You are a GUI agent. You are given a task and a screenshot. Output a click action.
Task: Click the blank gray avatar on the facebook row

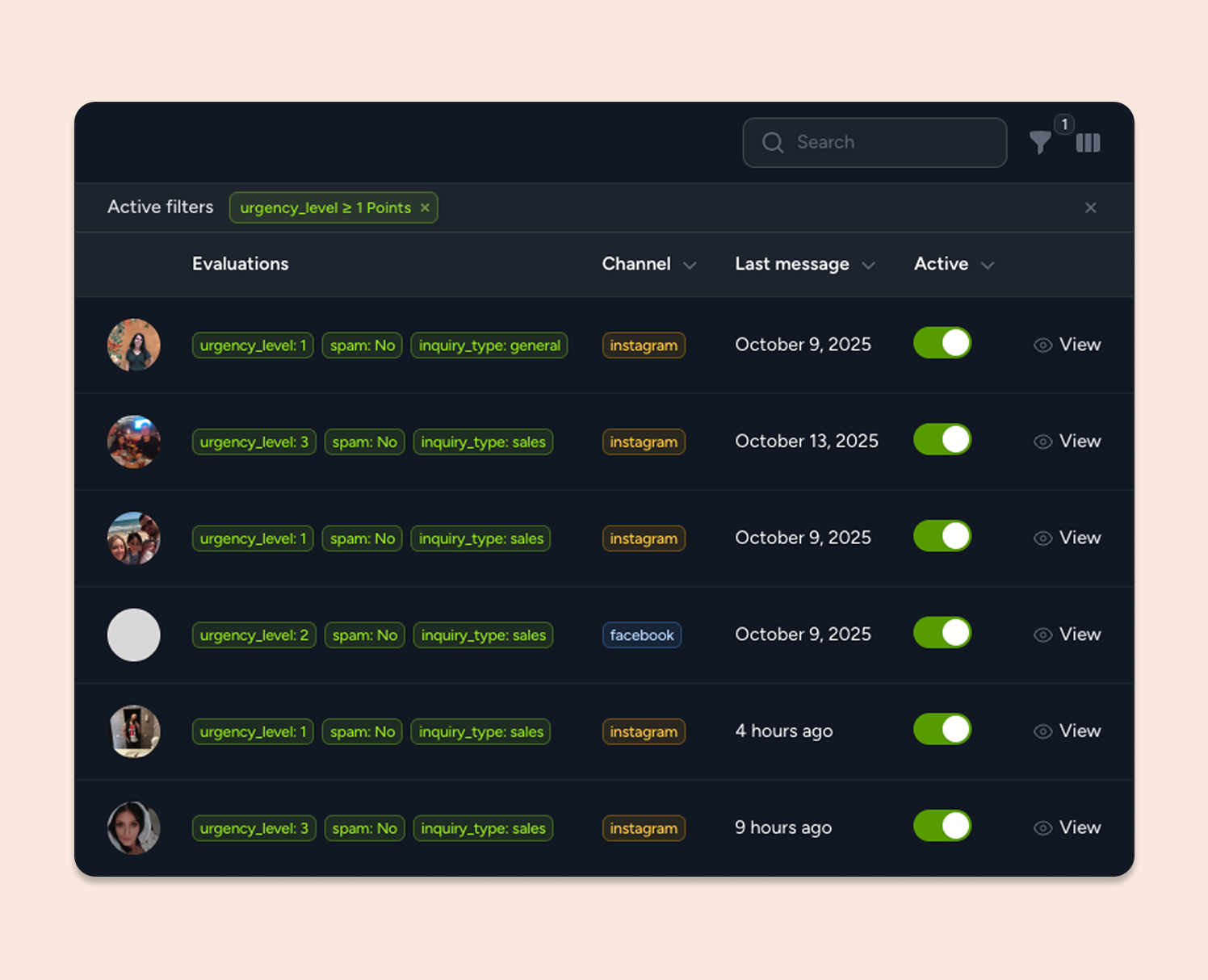[134, 635]
